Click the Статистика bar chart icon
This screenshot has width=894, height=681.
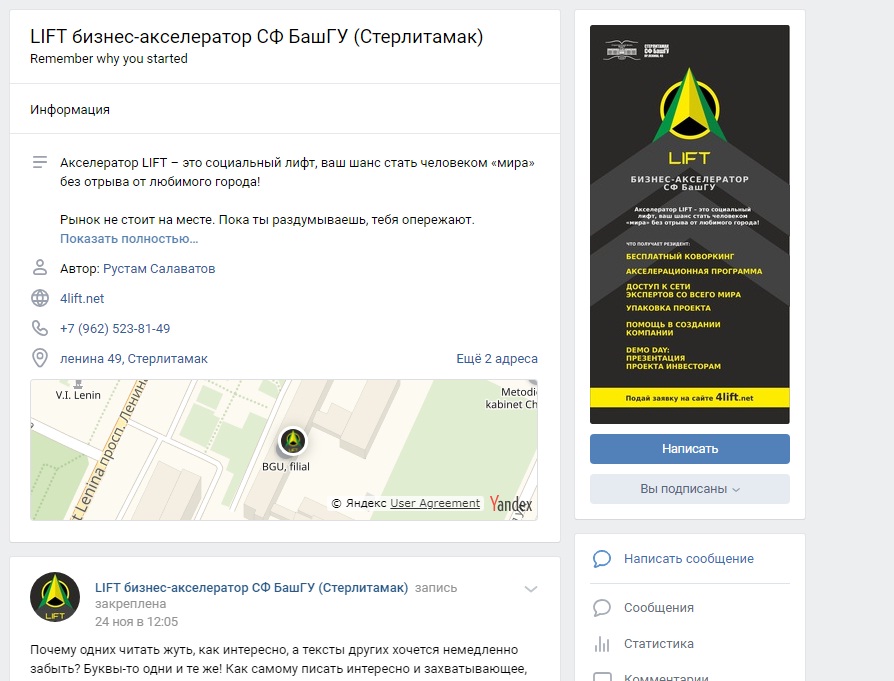(602, 644)
